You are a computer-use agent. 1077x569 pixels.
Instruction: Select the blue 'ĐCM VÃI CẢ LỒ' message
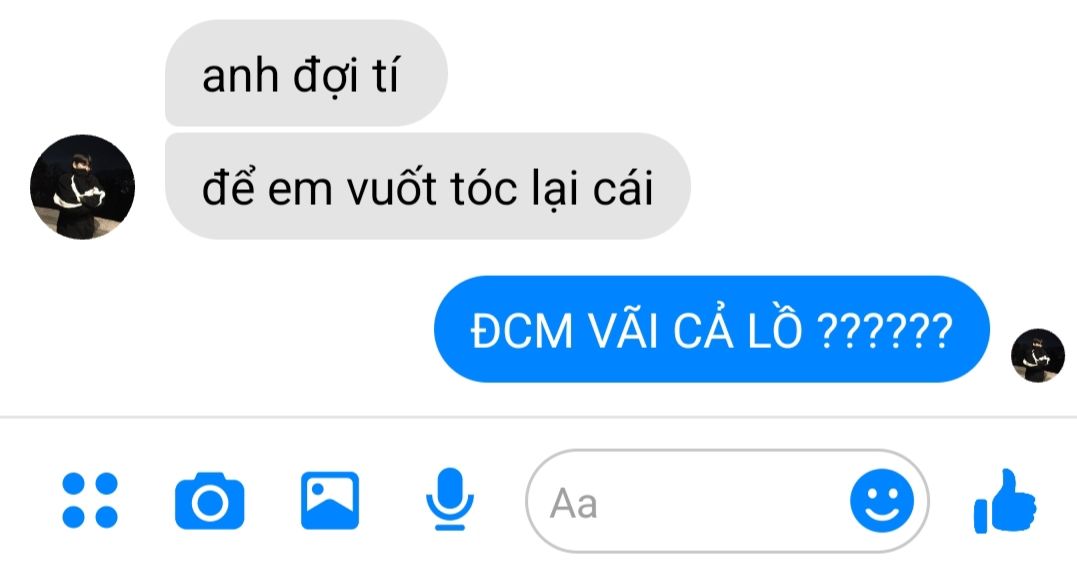click(712, 329)
